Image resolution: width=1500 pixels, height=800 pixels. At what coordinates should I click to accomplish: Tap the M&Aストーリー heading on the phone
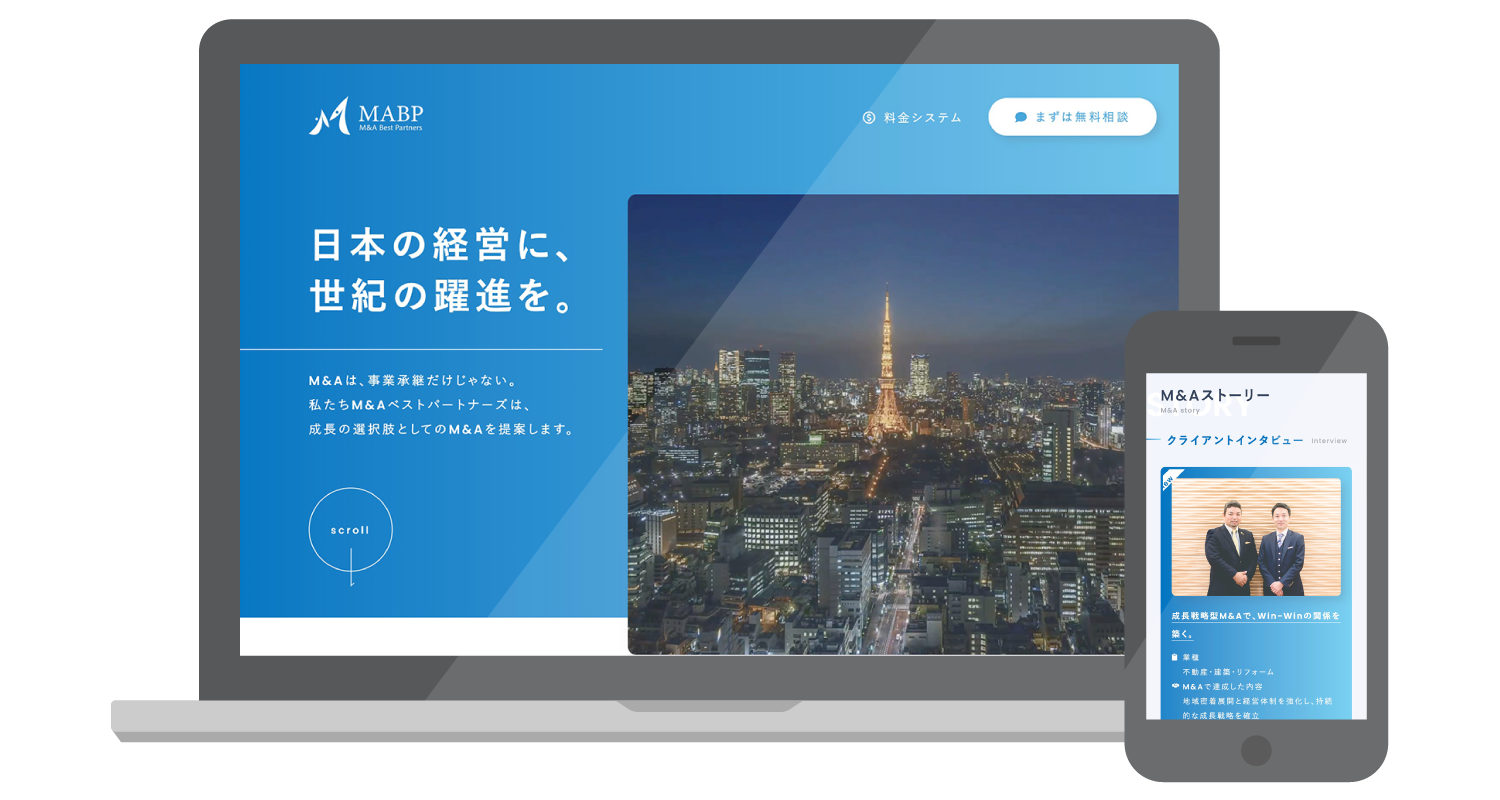pos(1215,396)
